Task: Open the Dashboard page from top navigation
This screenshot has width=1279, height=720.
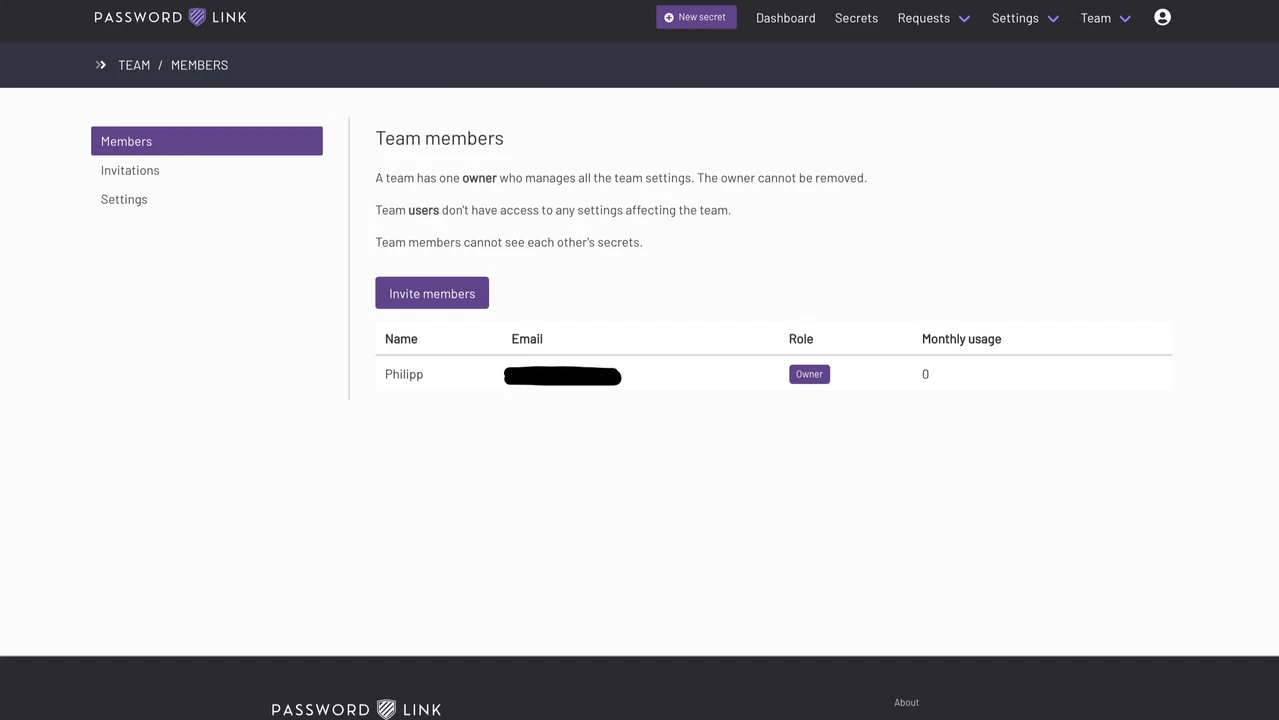Action: coord(785,18)
